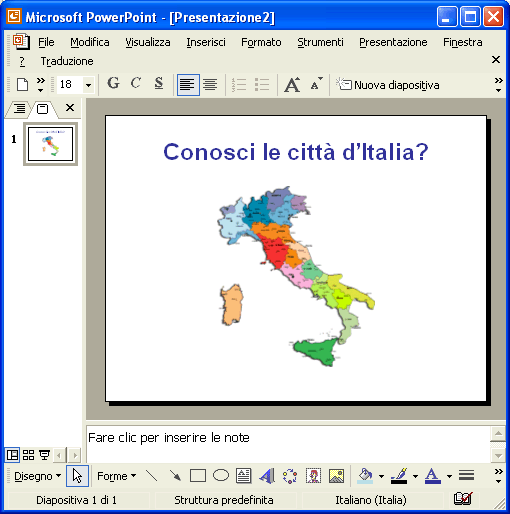This screenshot has width=510, height=514.
Task: Select the Rectangle drawing tool
Action: click(x=198, y=476)
